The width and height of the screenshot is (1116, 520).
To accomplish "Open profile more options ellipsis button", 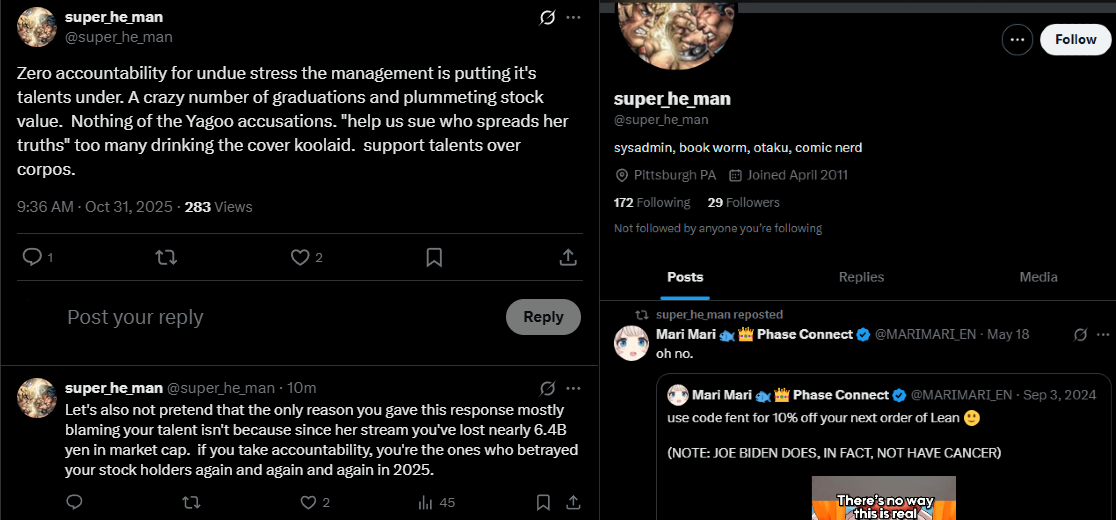I will pos(1017,39).
